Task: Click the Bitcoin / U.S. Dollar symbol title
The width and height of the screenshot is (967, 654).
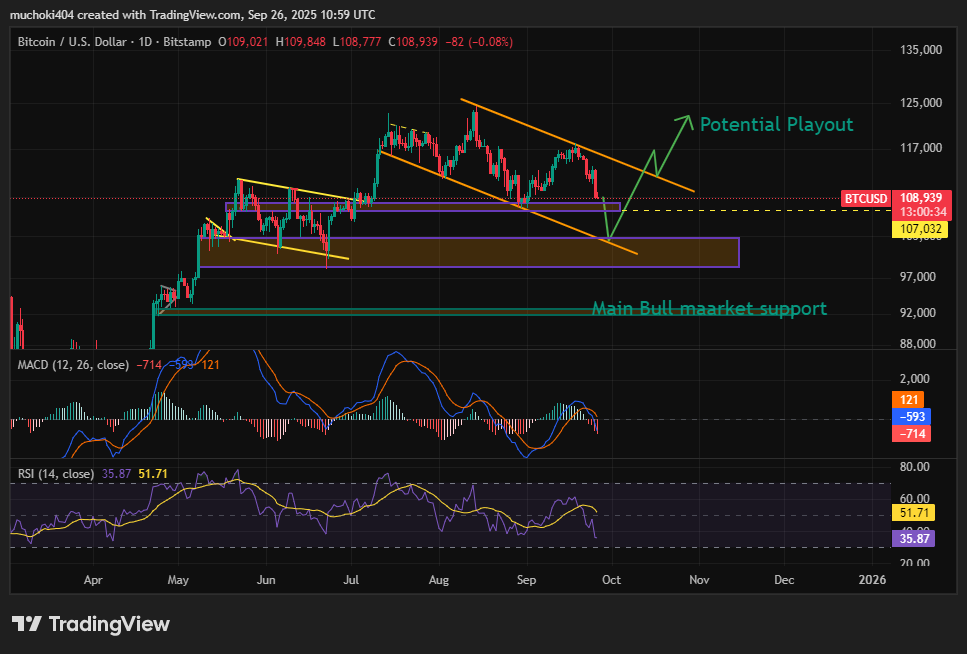Action: 72,42
